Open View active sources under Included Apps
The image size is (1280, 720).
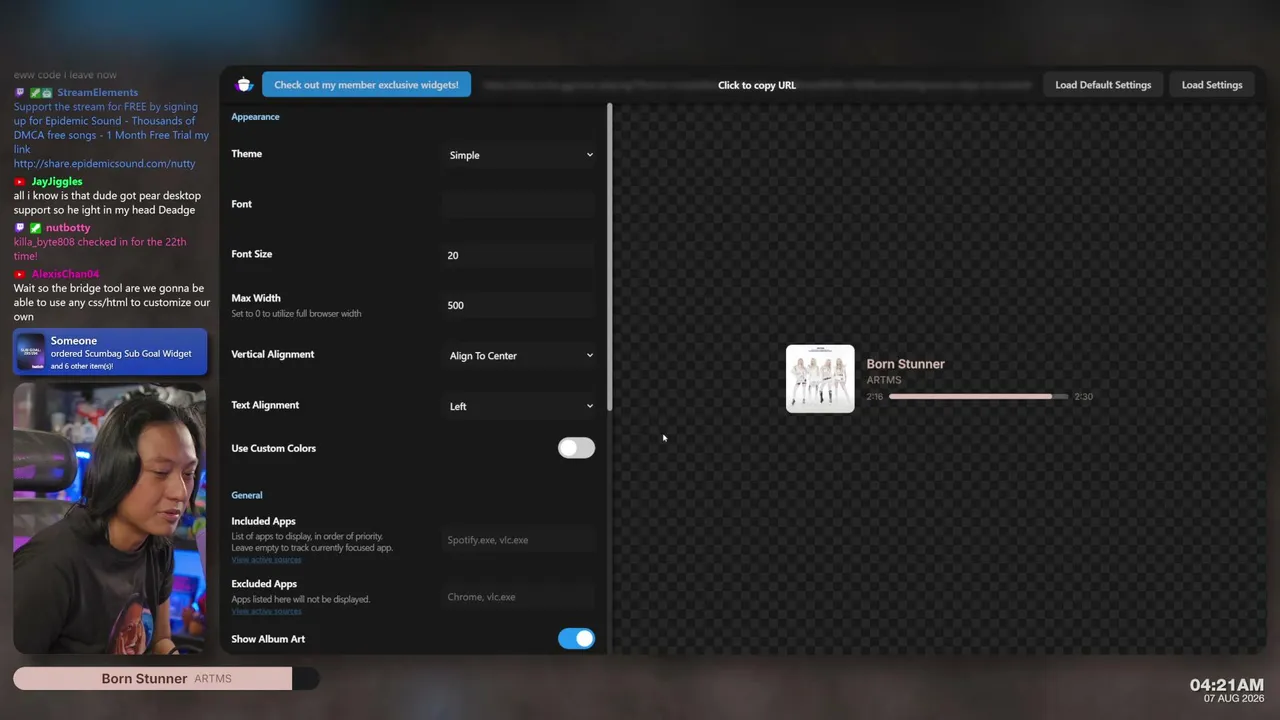[266, 559]
